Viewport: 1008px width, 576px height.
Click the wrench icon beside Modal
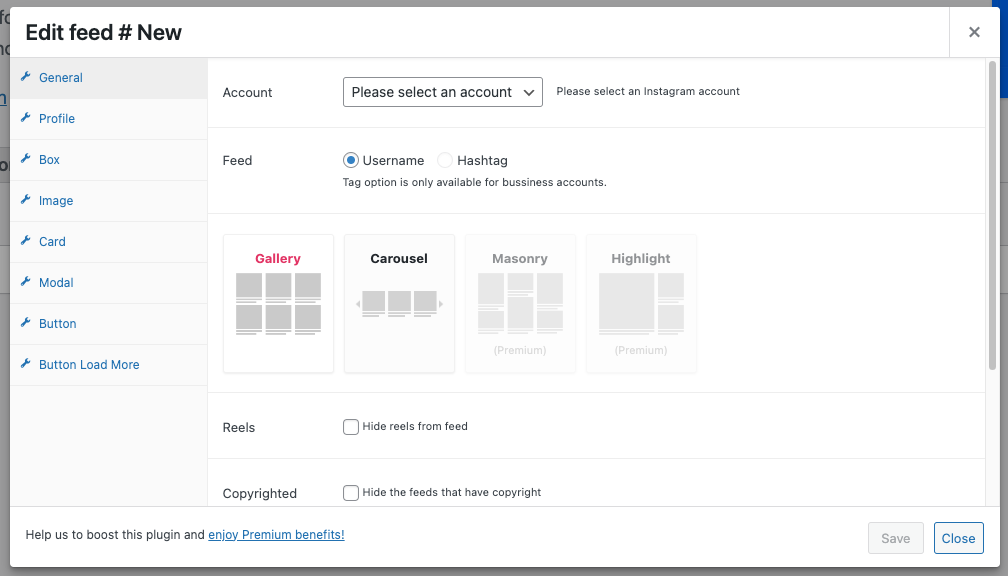click(26, 282)
